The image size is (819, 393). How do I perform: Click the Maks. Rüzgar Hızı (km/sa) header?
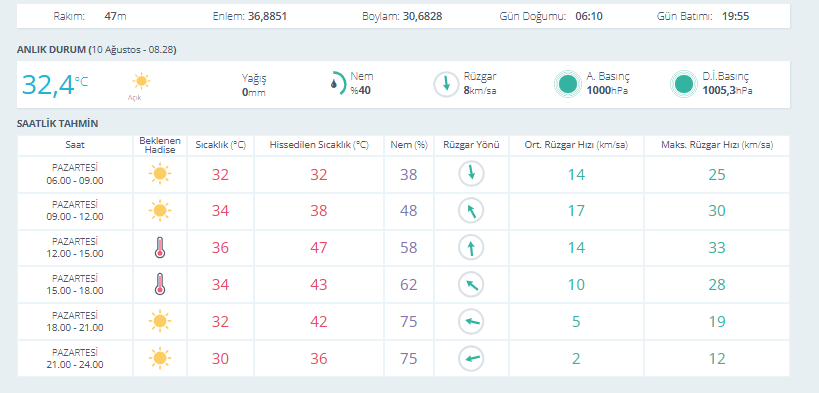(x=717, y=145)
